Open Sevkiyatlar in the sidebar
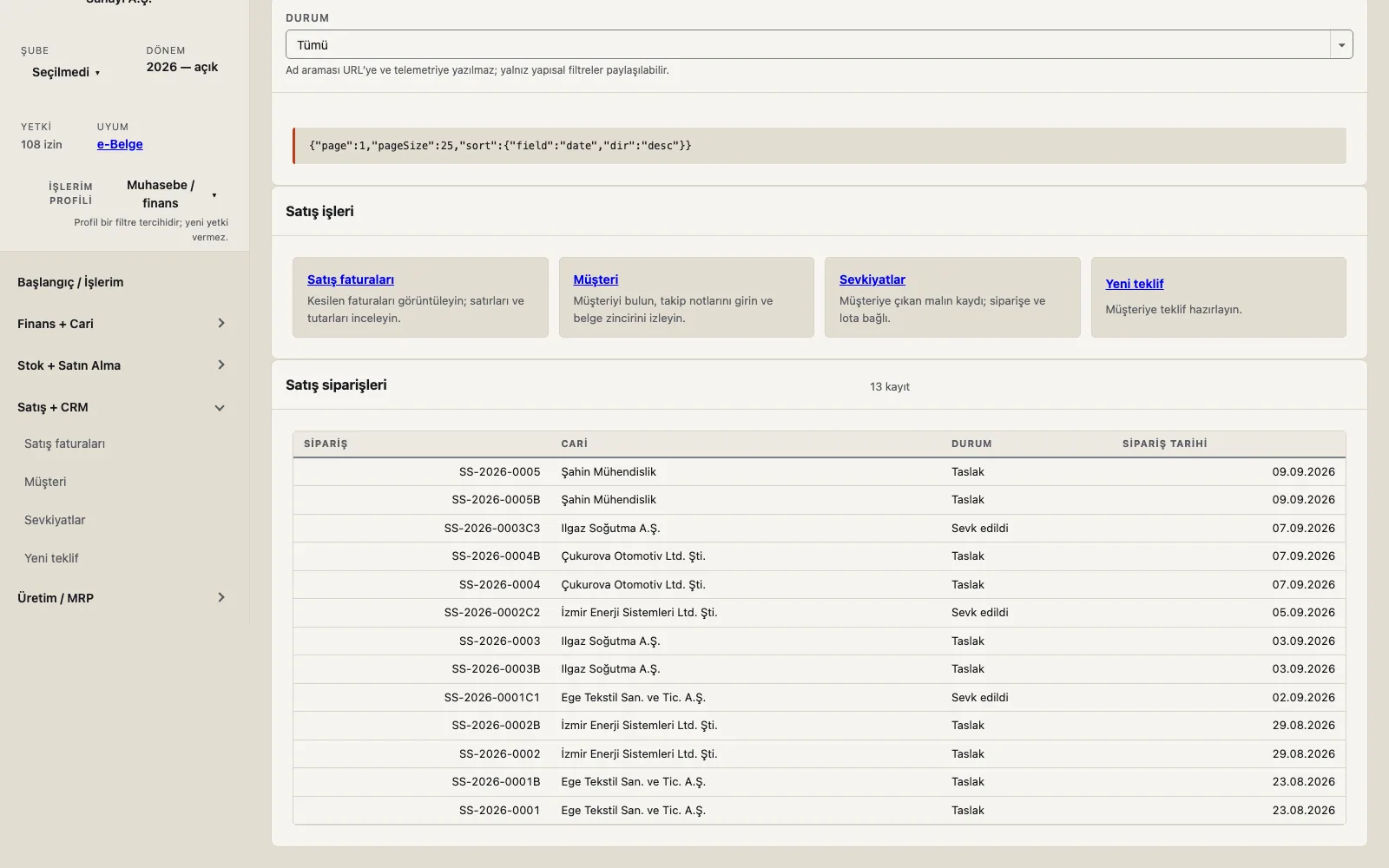The image size is (1389, 868). click(55, 520)
